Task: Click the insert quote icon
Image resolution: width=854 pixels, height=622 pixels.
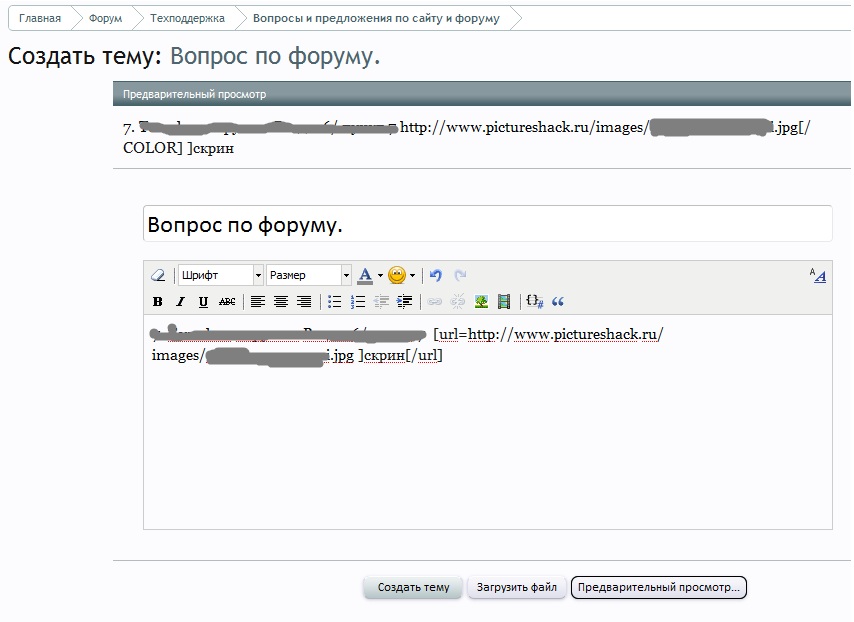Action: [x=558, y=301]
